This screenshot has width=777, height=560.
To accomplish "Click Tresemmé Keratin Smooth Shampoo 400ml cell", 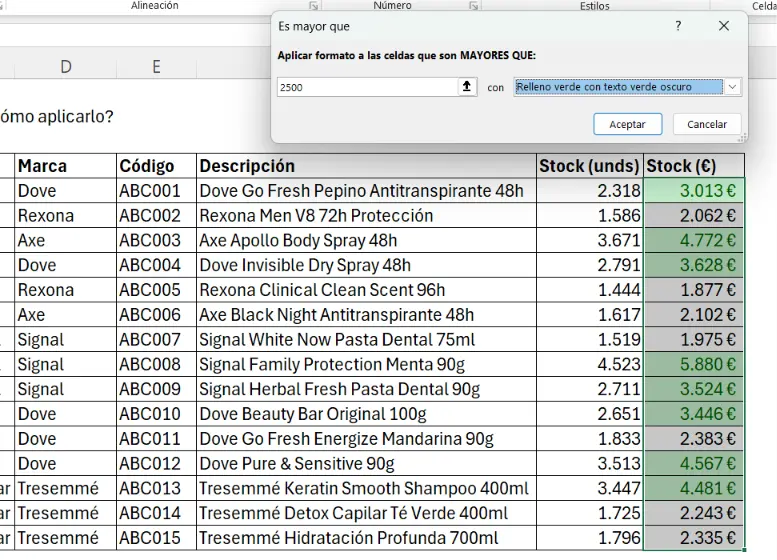I will coord(366,488).
